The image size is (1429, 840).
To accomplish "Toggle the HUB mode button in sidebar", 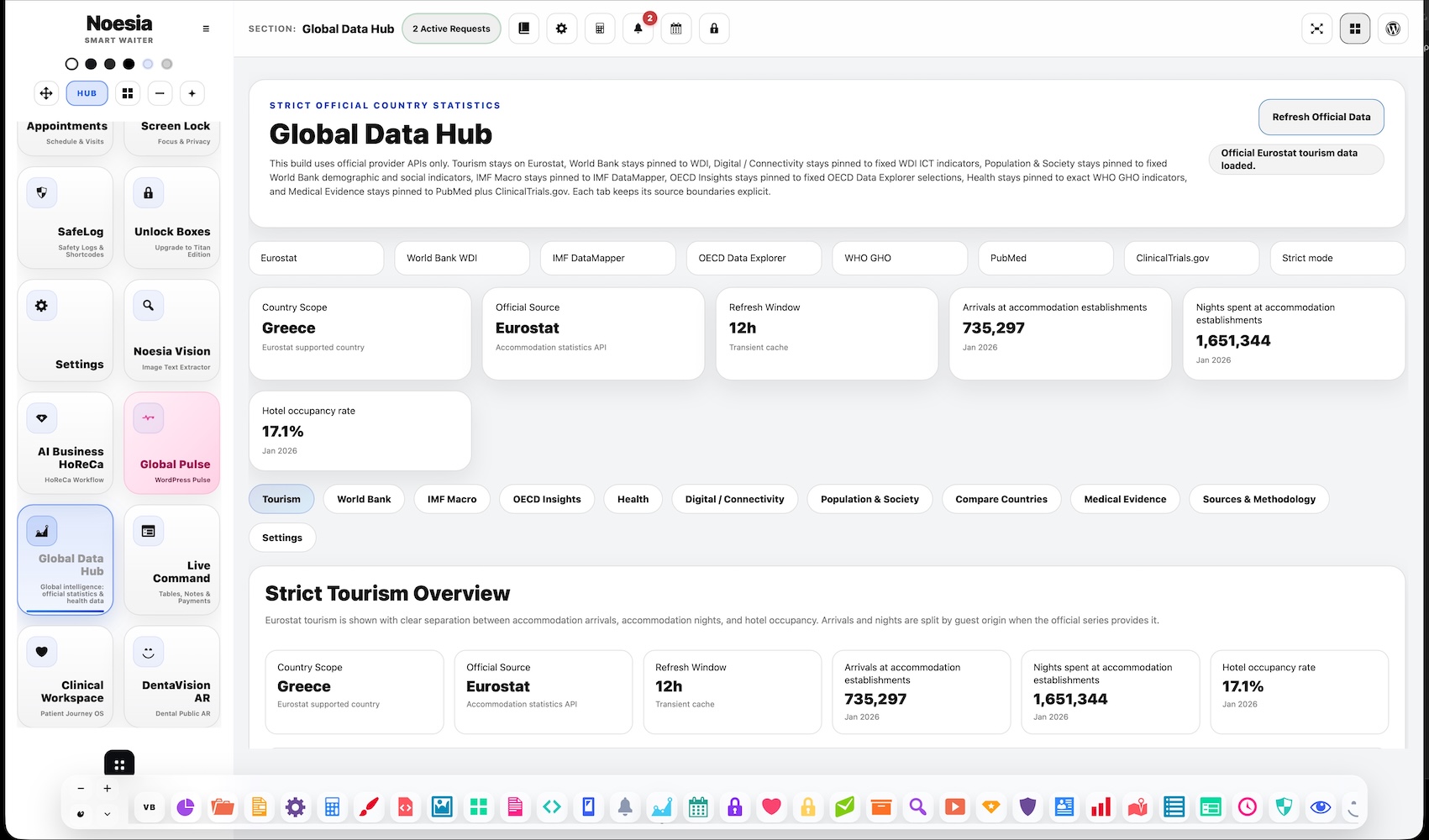I will [87, 93].
